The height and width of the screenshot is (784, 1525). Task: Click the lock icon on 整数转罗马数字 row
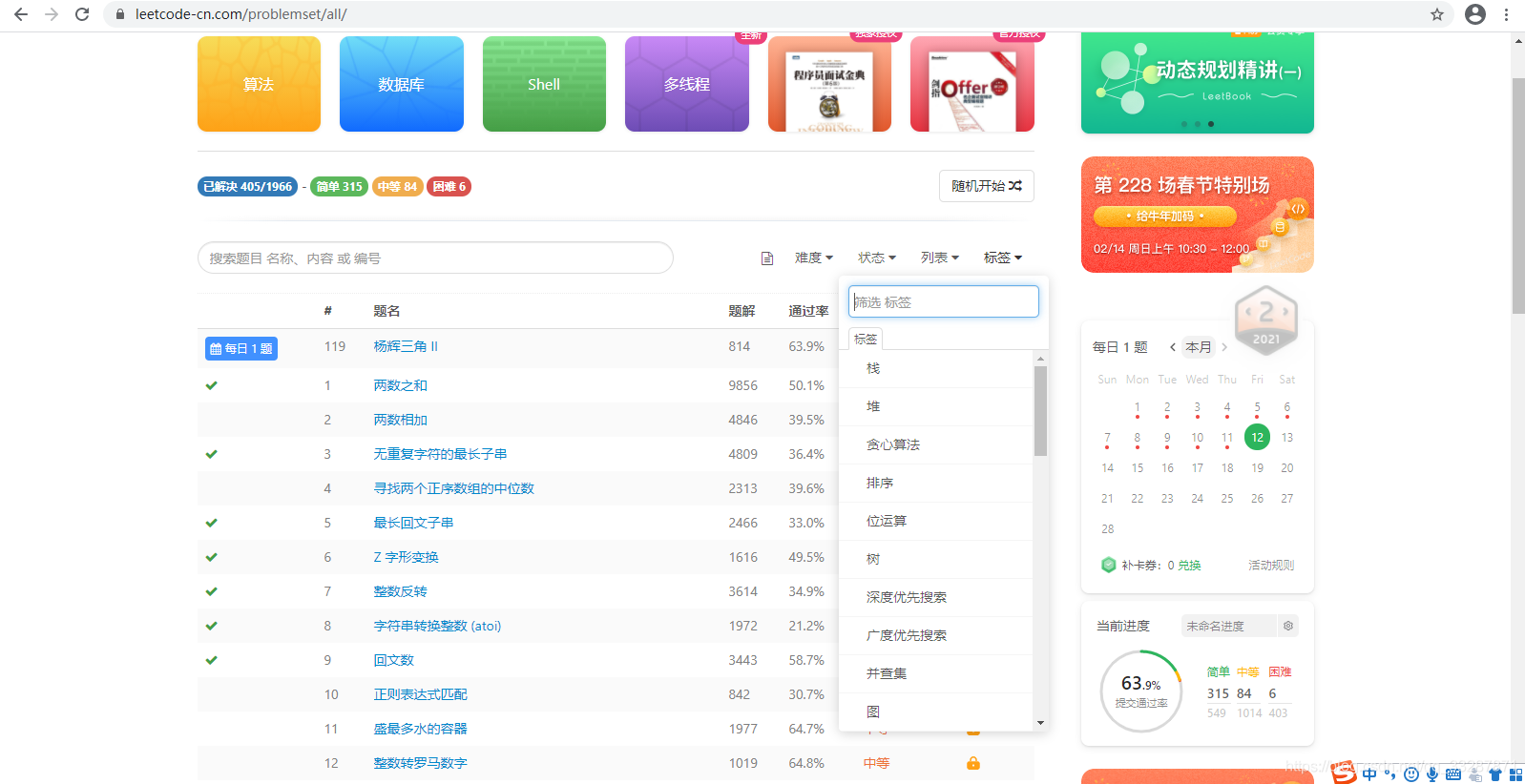[x=973, y=763]
